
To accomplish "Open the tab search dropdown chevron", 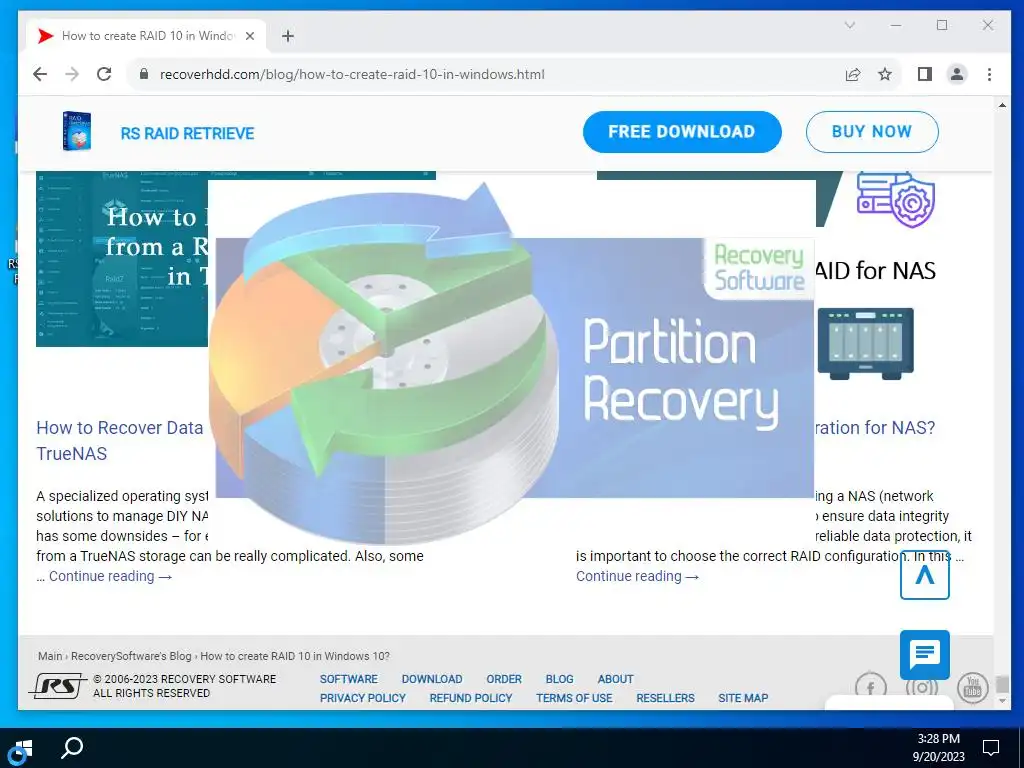I will [850, 25].
